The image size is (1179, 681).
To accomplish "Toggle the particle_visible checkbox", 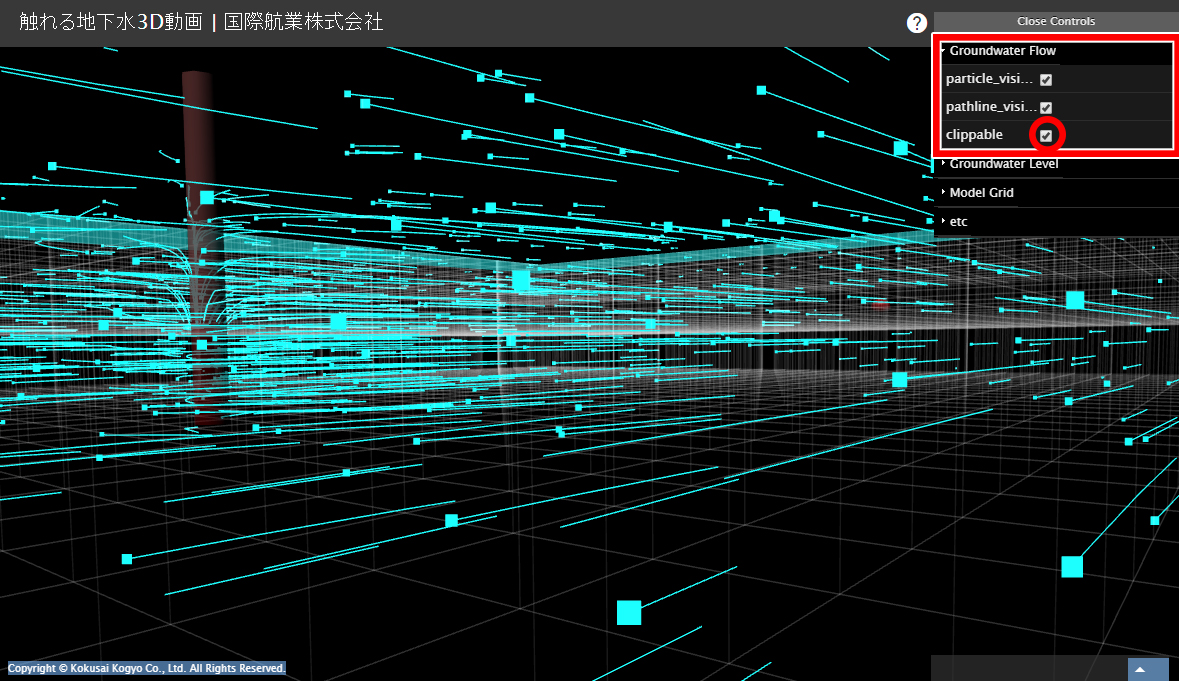I will pos(1046,80).
